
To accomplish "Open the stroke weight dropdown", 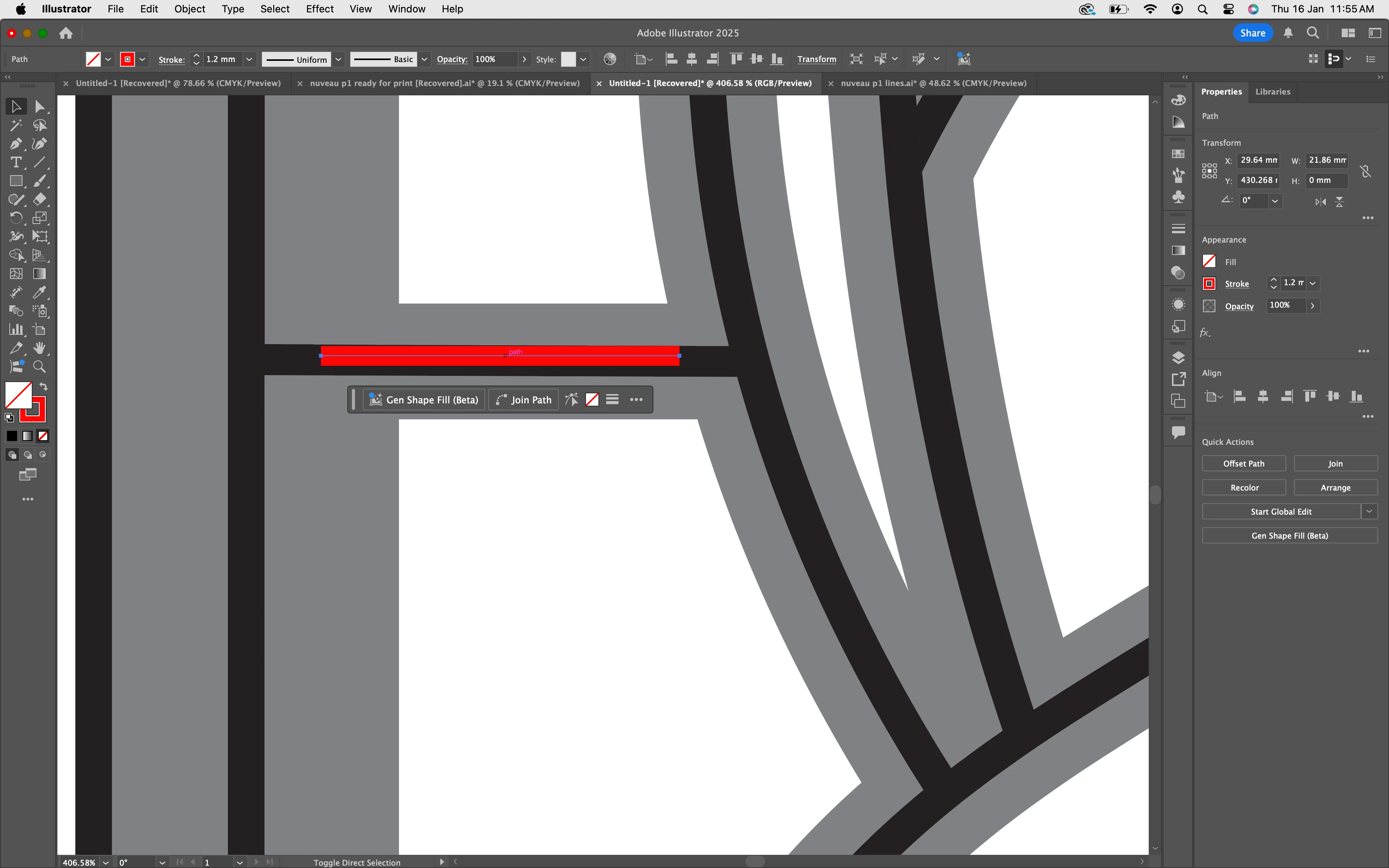I will (x=249, y=59).
